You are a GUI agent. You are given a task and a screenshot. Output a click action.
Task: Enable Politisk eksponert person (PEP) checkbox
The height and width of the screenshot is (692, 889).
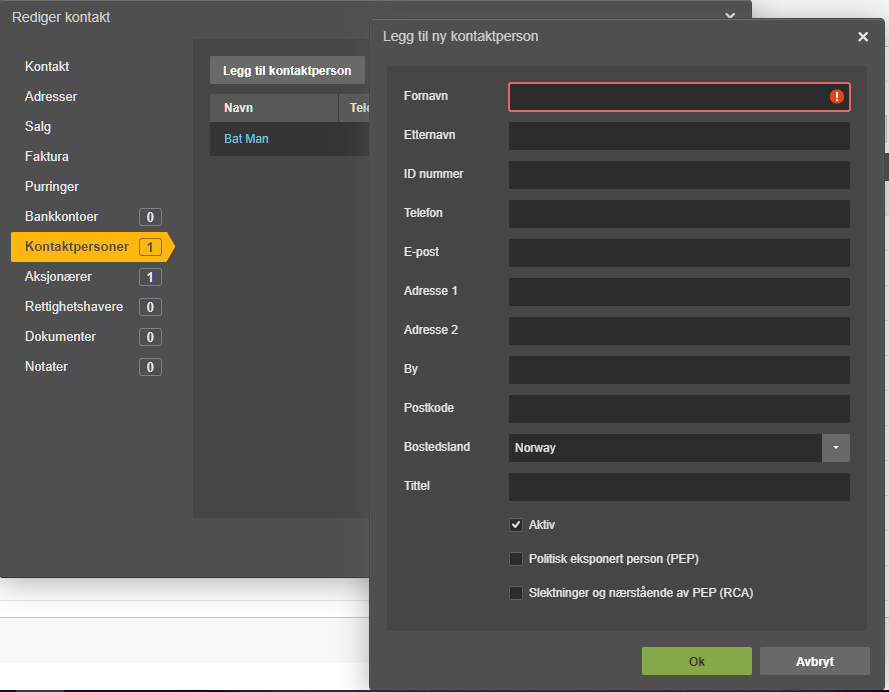click(516, 559)
